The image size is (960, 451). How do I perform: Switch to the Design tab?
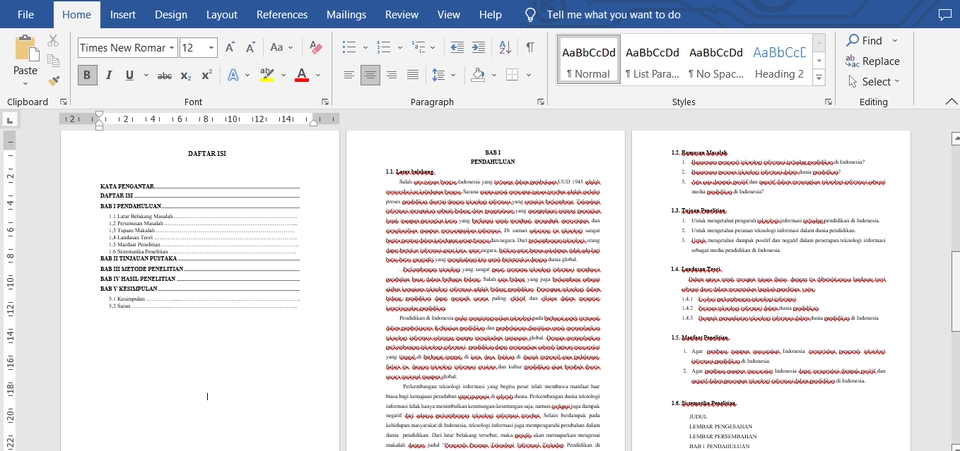[x=171, y=15]
